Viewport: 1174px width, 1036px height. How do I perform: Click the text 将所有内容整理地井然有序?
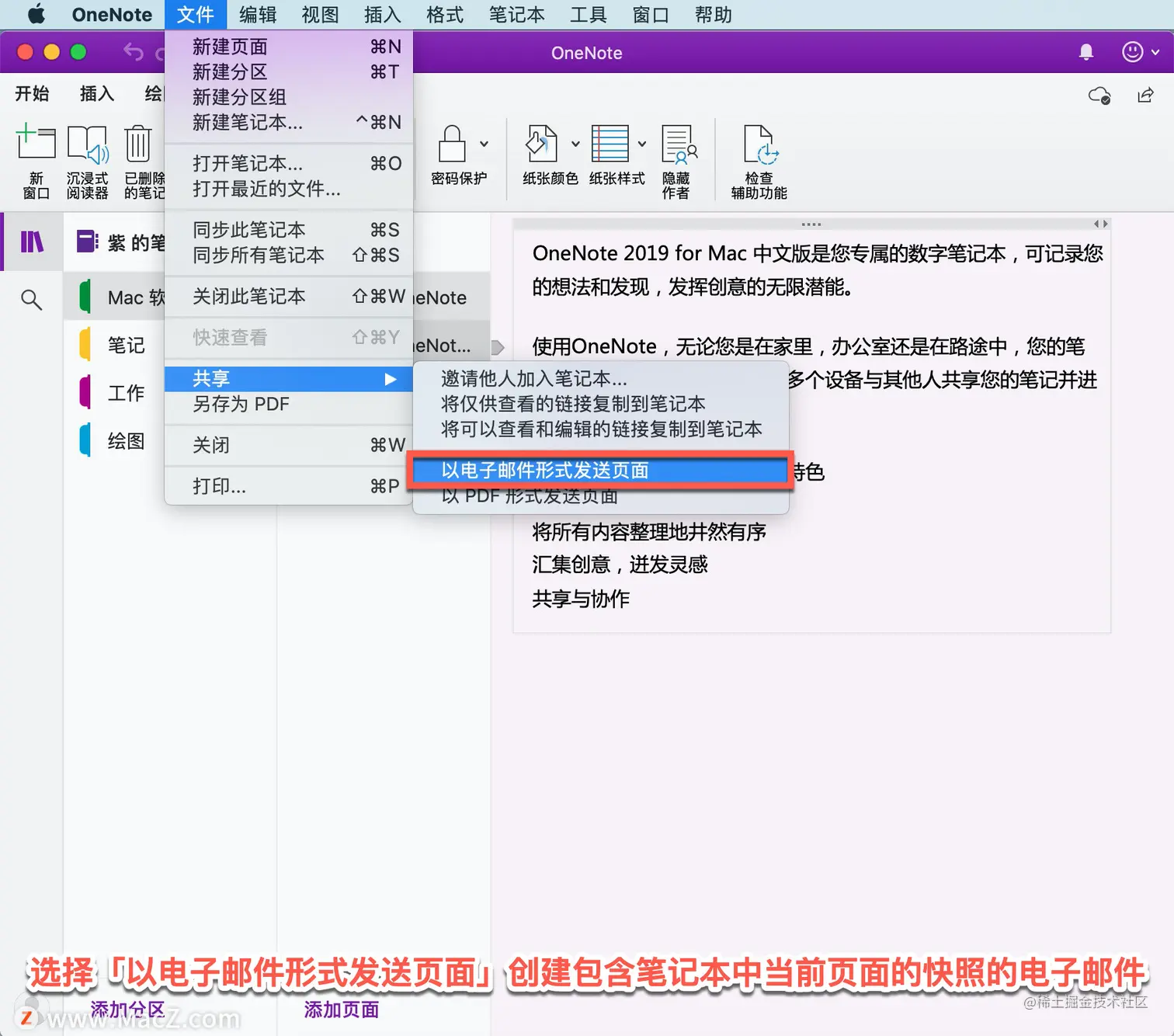point(649,531)
